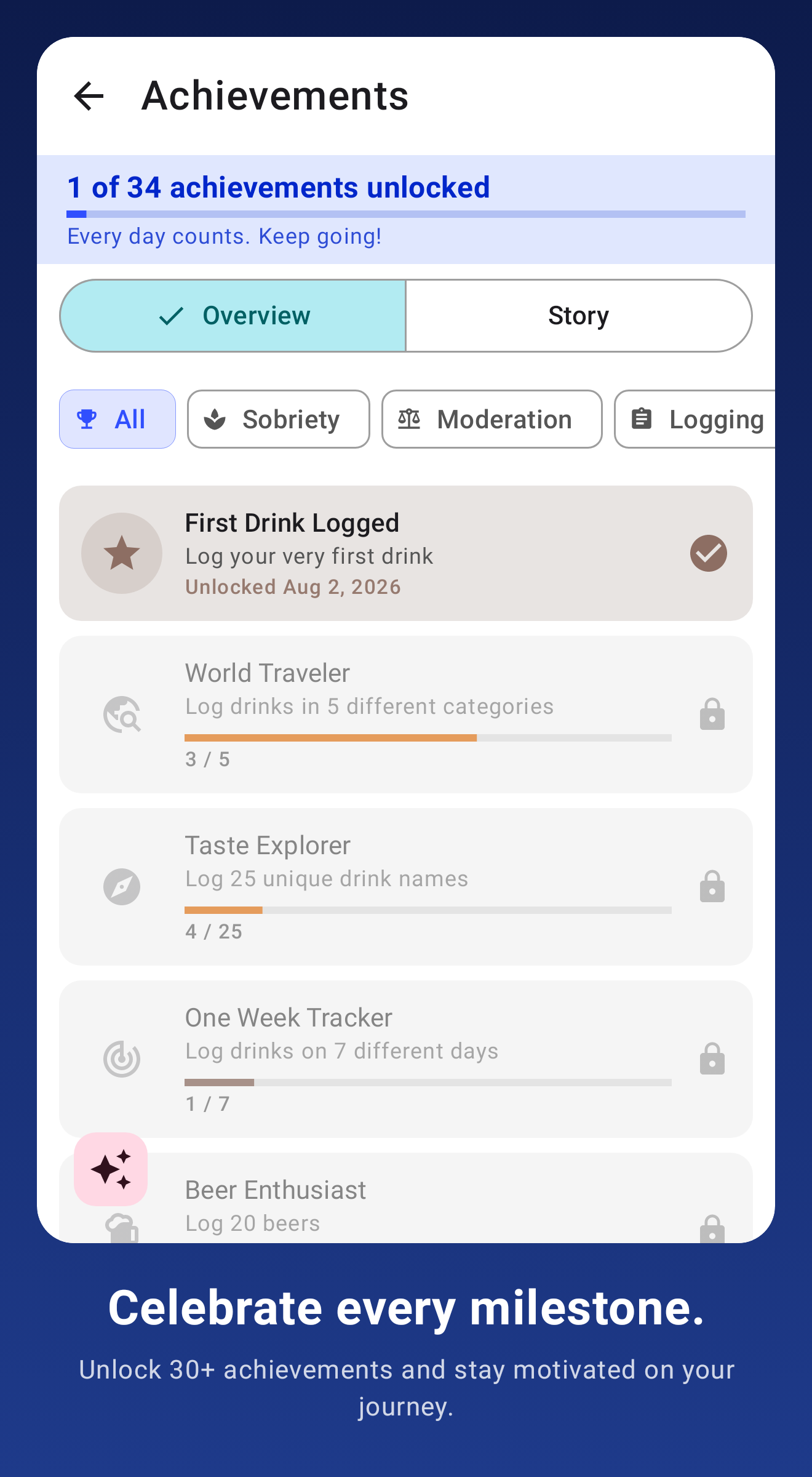The height and width of the screenshot is (1477, 812).
Task: Tap the compass icon for Taste Explorer
Action: coord(122,886)
